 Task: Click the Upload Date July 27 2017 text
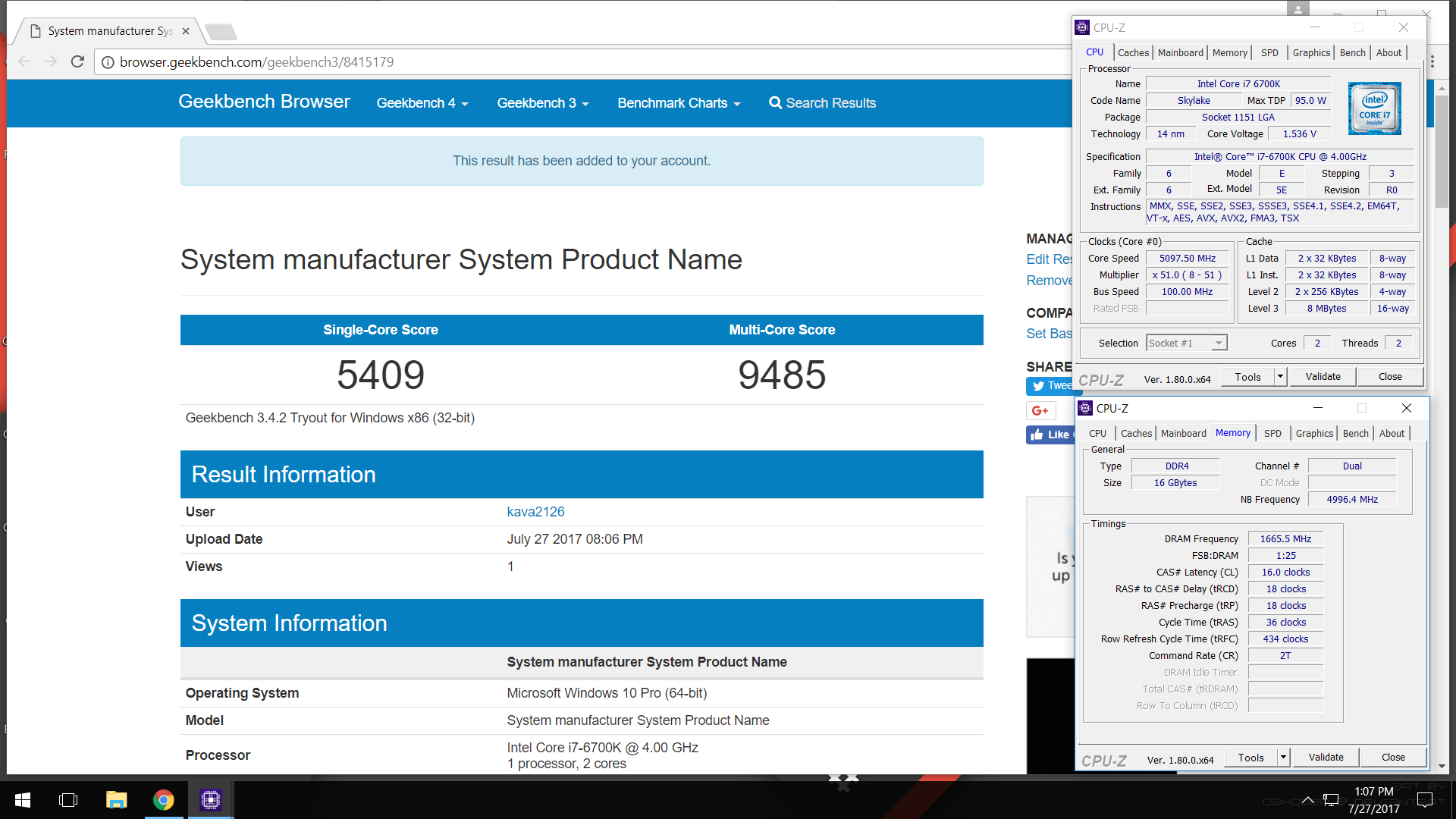point(575,539)
